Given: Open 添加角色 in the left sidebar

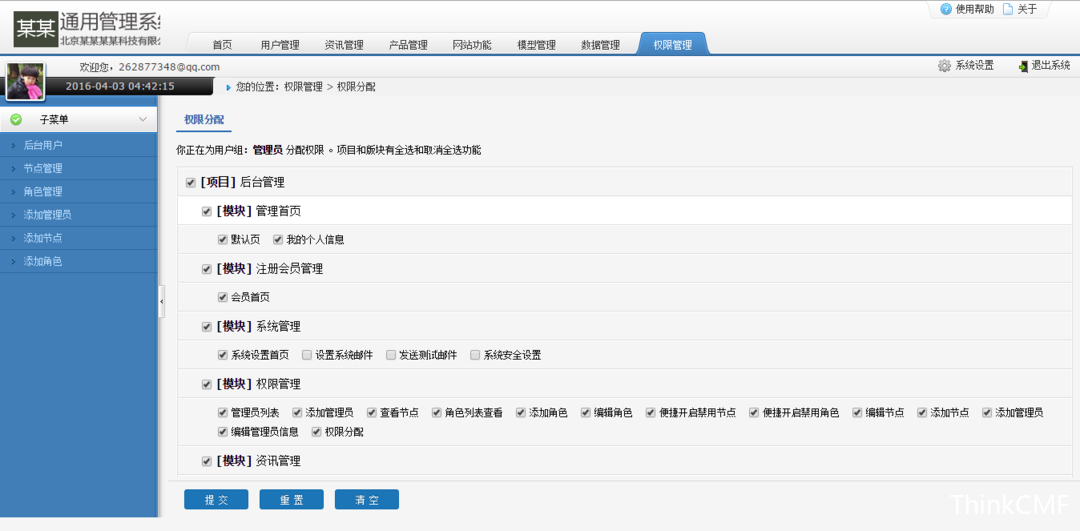Looking at the screenshot, I should (x=79, y=262).
